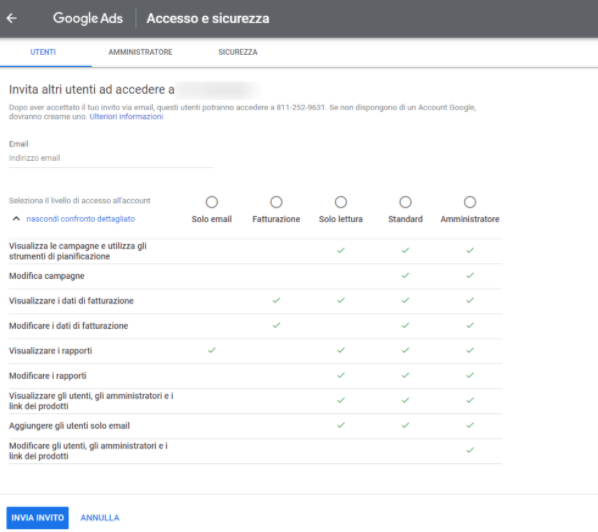Click Seleziona il livello di accesso text
Screen dimensions: 598x532
coord(80,201)
